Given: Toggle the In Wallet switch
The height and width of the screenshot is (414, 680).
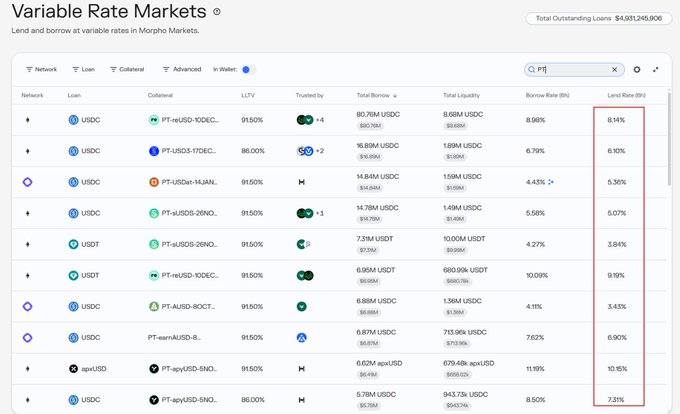Looking at the screenshot, I should point(248,69).
